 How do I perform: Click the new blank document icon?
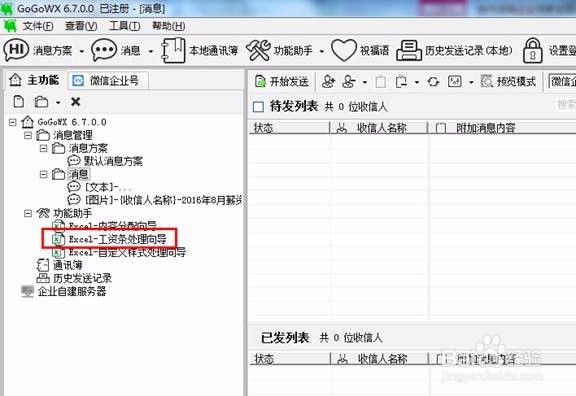pos(19,101)
